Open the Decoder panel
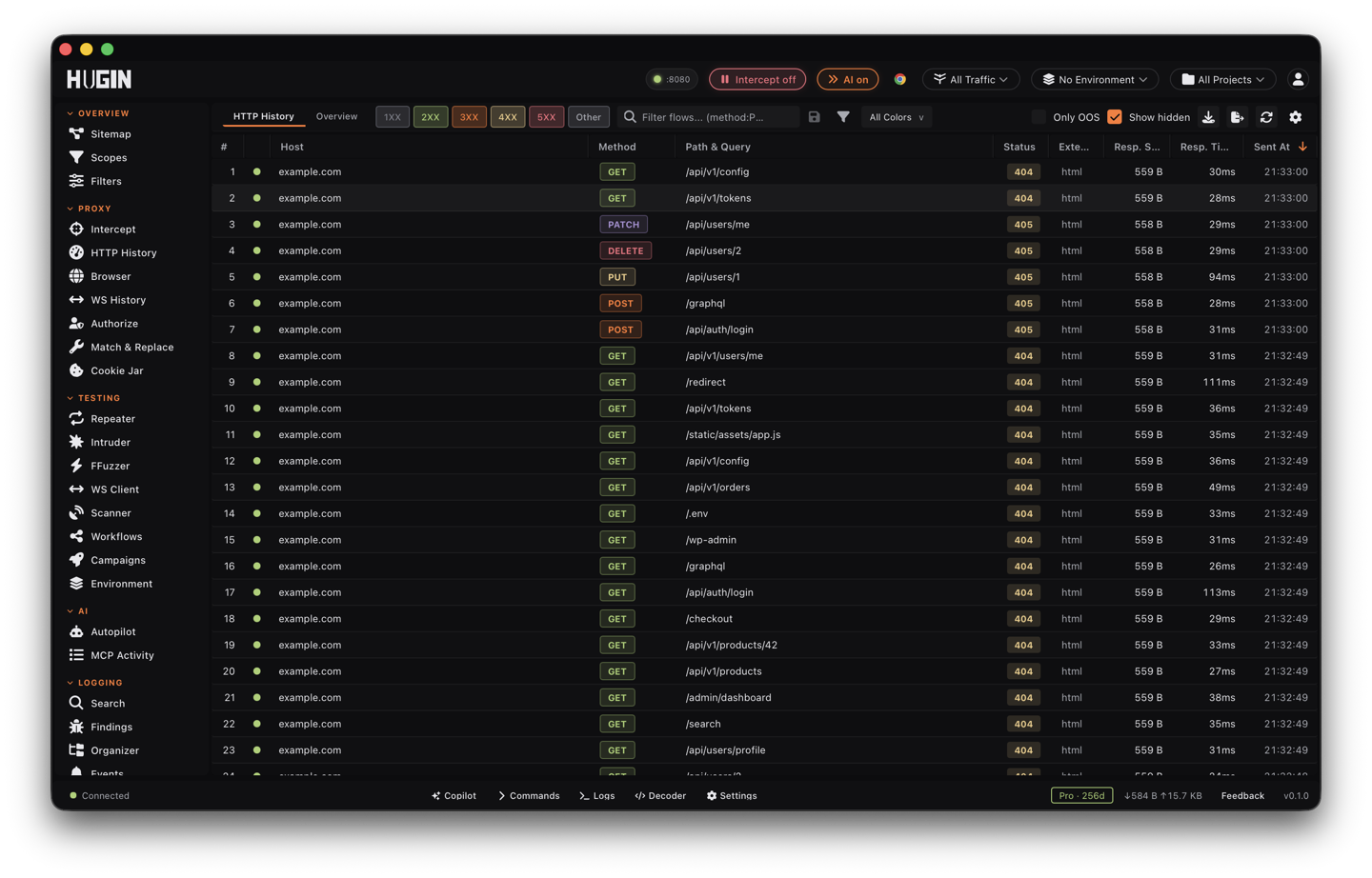1372x878 pixels. pos(660,796)
